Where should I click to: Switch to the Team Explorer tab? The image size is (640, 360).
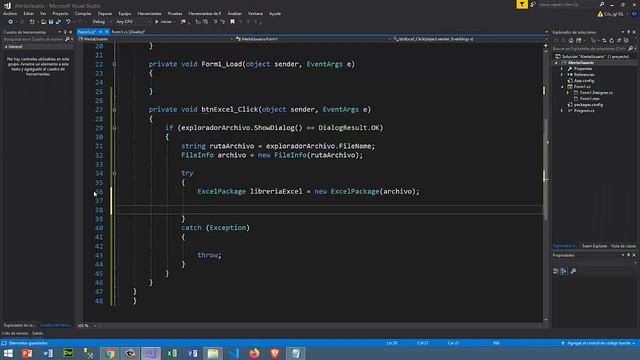[594, 246]
